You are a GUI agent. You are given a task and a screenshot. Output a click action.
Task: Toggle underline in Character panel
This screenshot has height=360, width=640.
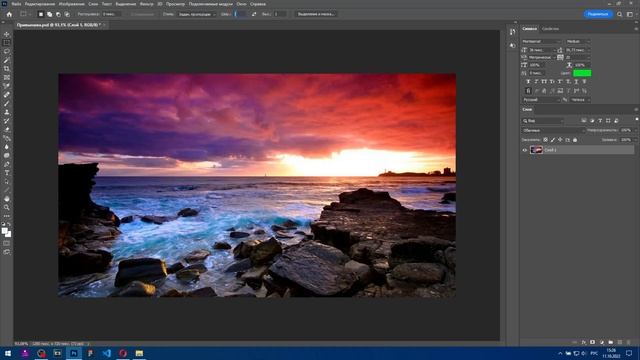[576, 82]
